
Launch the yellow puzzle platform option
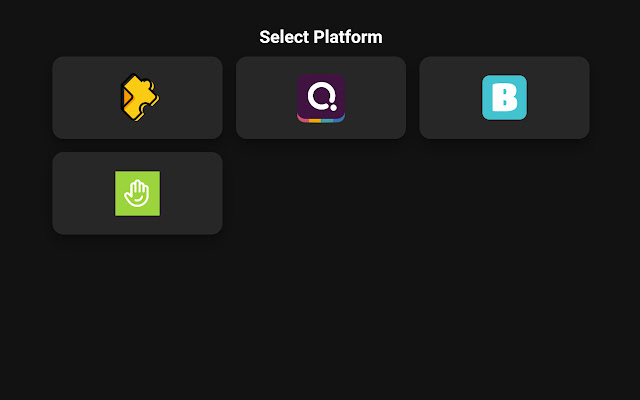tap(138, 97)
